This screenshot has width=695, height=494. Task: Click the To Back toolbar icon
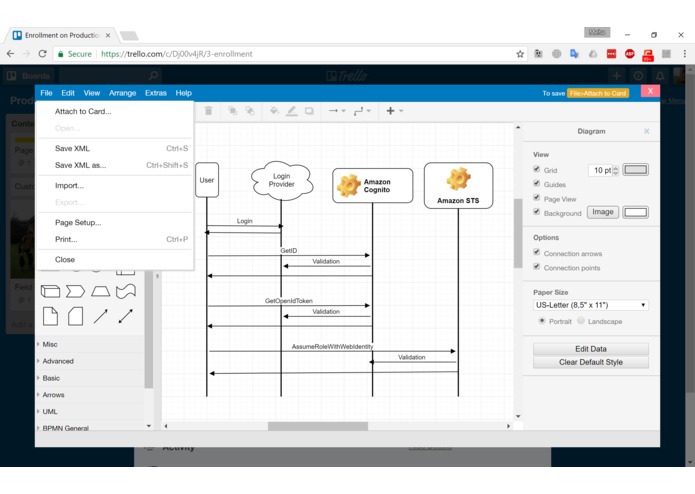coord(250,111)
